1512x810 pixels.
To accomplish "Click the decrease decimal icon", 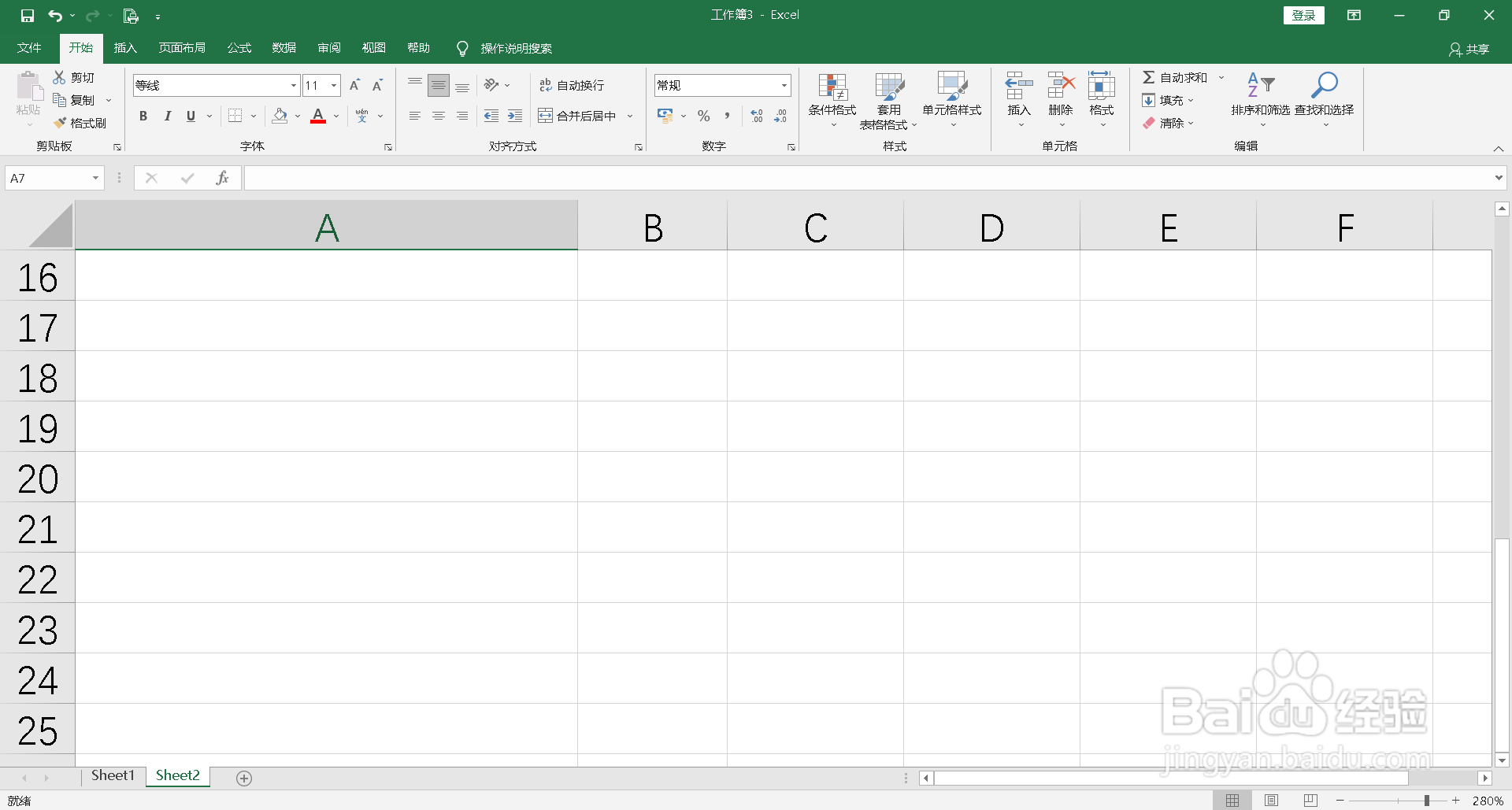I will (x=780, y=116).
